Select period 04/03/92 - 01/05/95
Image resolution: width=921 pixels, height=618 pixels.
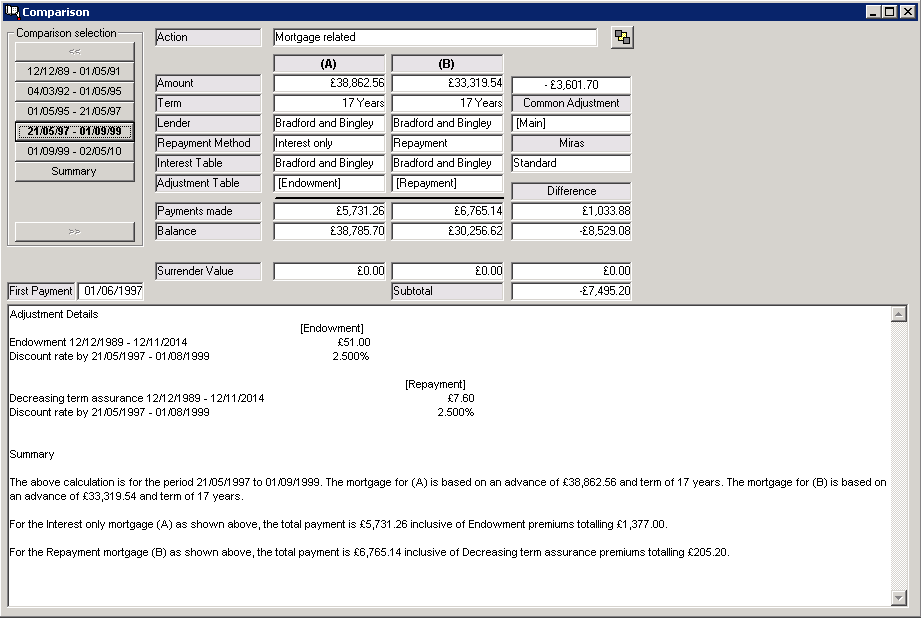[74, 91]
